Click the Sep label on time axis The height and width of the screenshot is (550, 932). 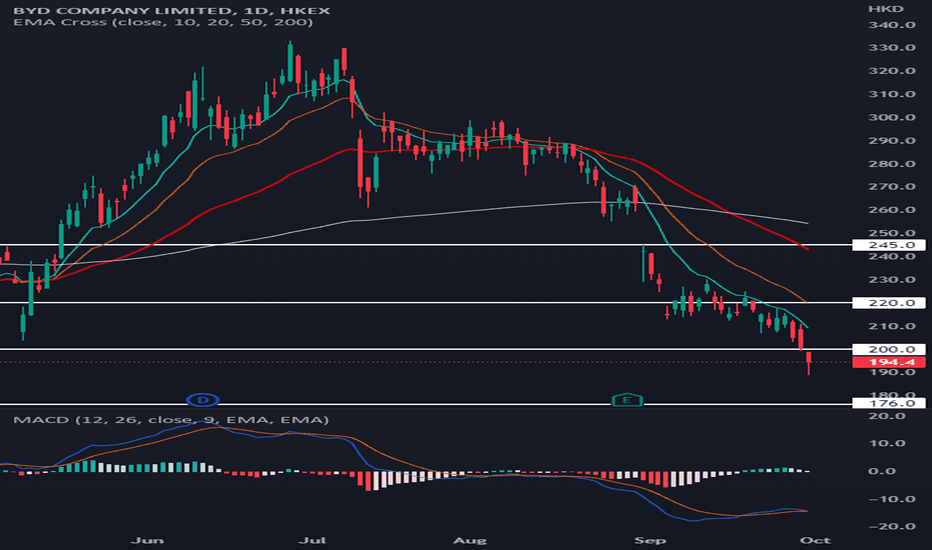coord(650,540)
